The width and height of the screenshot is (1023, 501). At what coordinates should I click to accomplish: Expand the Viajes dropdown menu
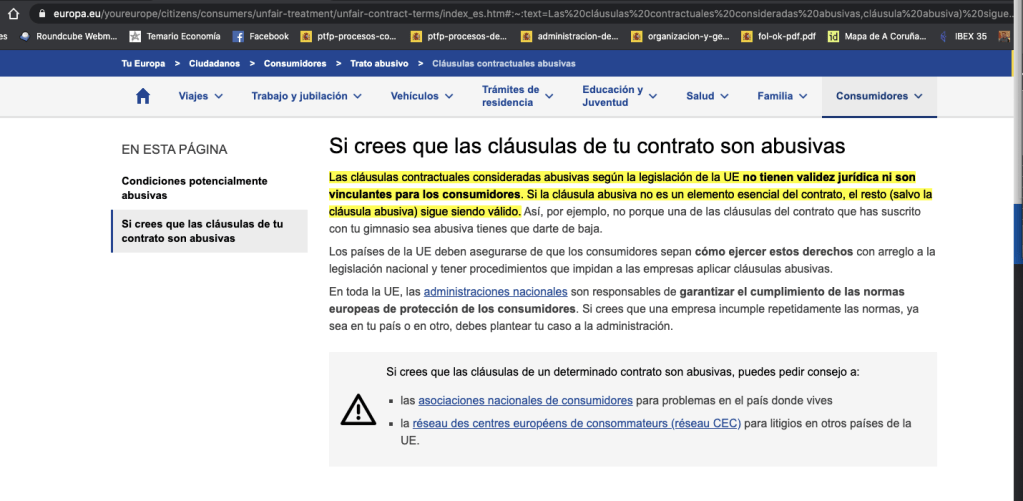pyautogui.click(x=200, y=96)
